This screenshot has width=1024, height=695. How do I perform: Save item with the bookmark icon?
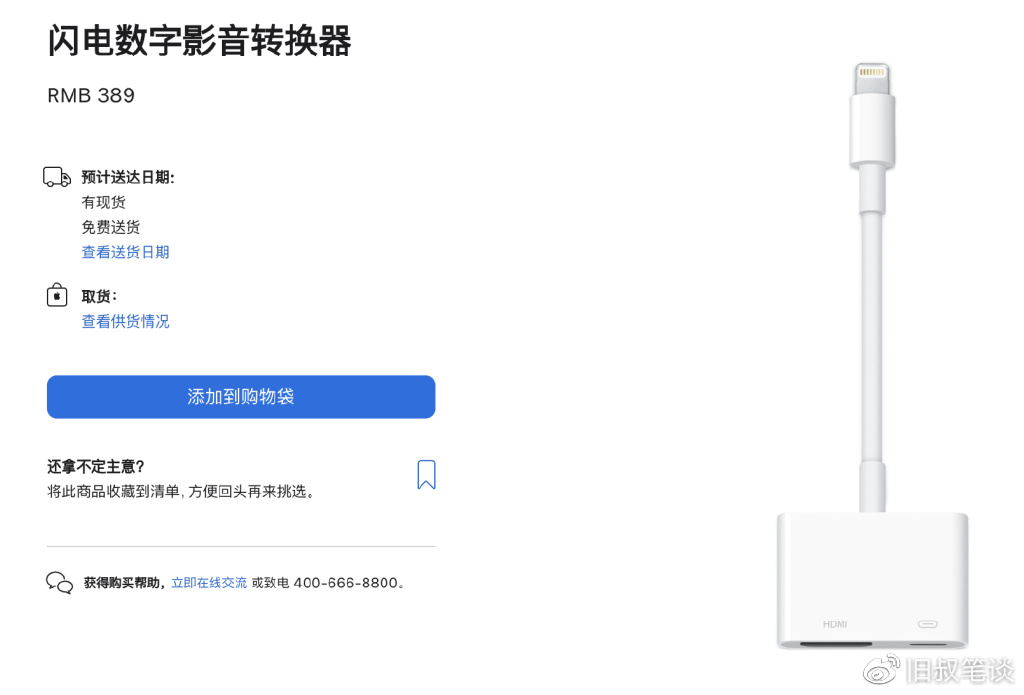426,474
